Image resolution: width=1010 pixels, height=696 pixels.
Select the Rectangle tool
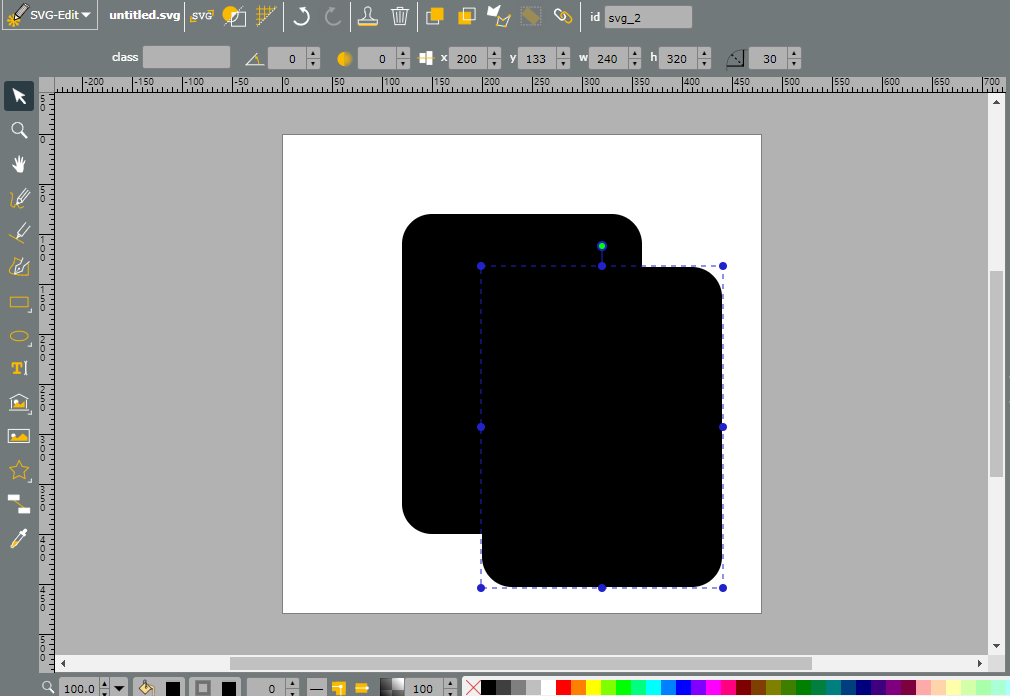[x=19, y=302]
